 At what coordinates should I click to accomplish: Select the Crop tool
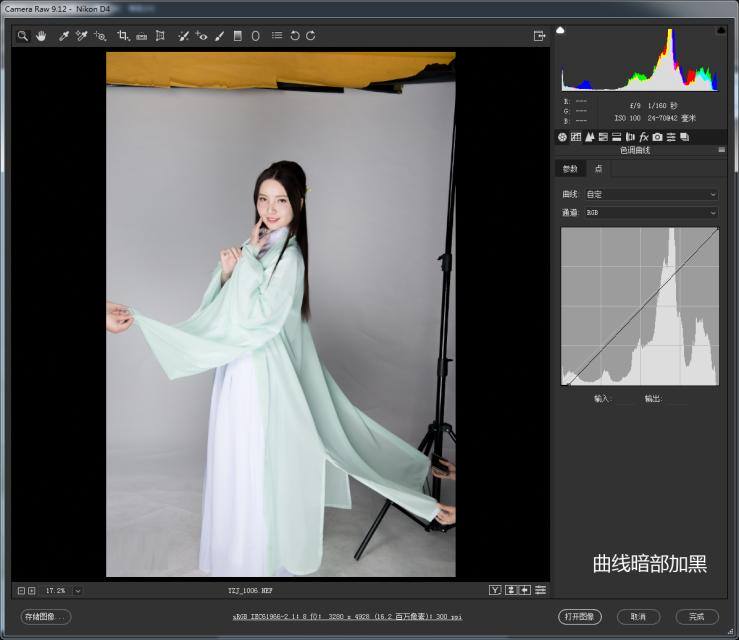click(123, 36)
